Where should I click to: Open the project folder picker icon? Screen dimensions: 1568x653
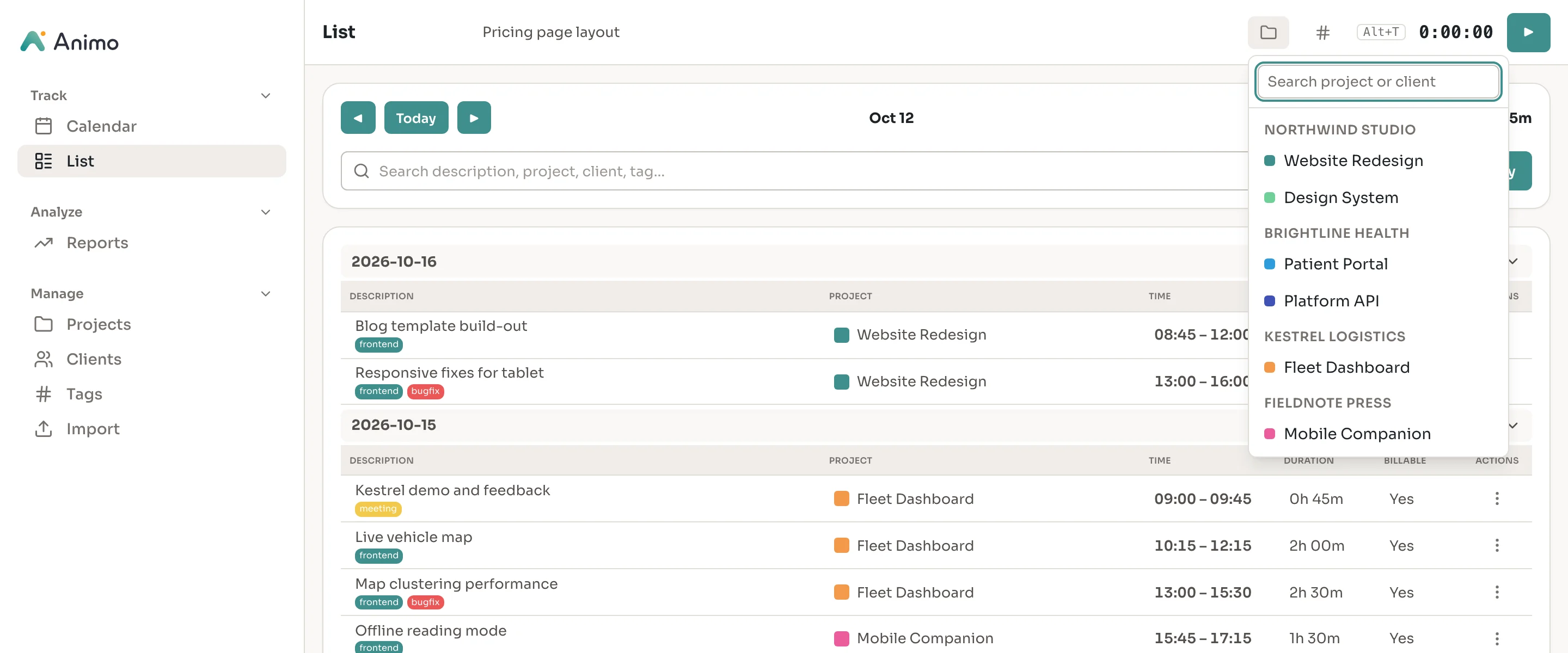1268,32
